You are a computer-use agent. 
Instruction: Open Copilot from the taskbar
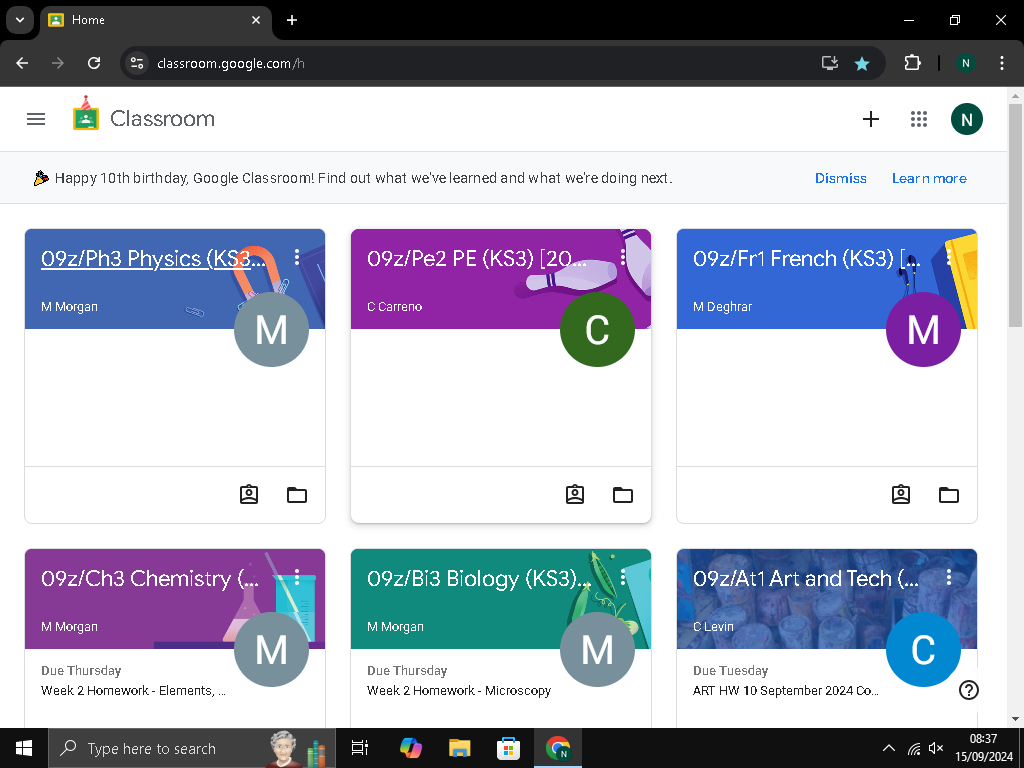[x=411, y=748]
